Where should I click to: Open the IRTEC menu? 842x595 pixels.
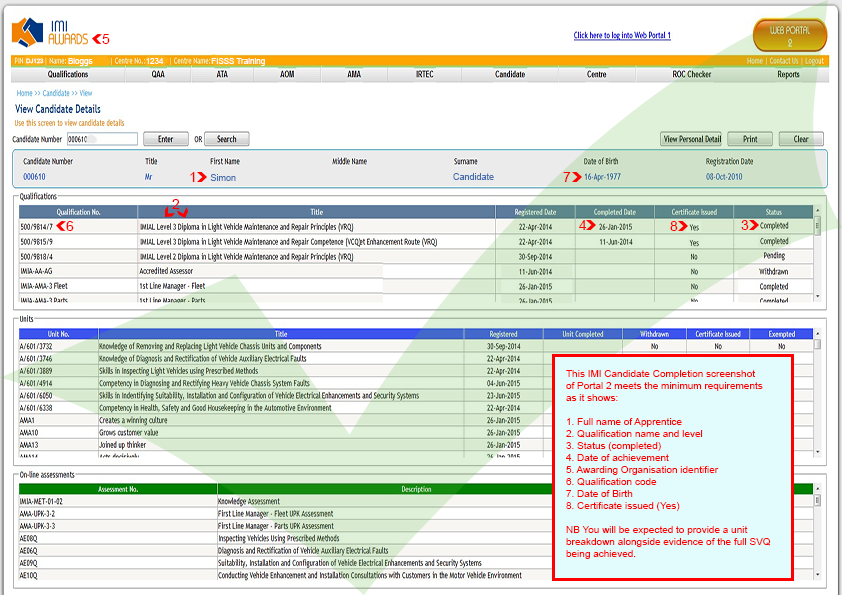point(424,75)
